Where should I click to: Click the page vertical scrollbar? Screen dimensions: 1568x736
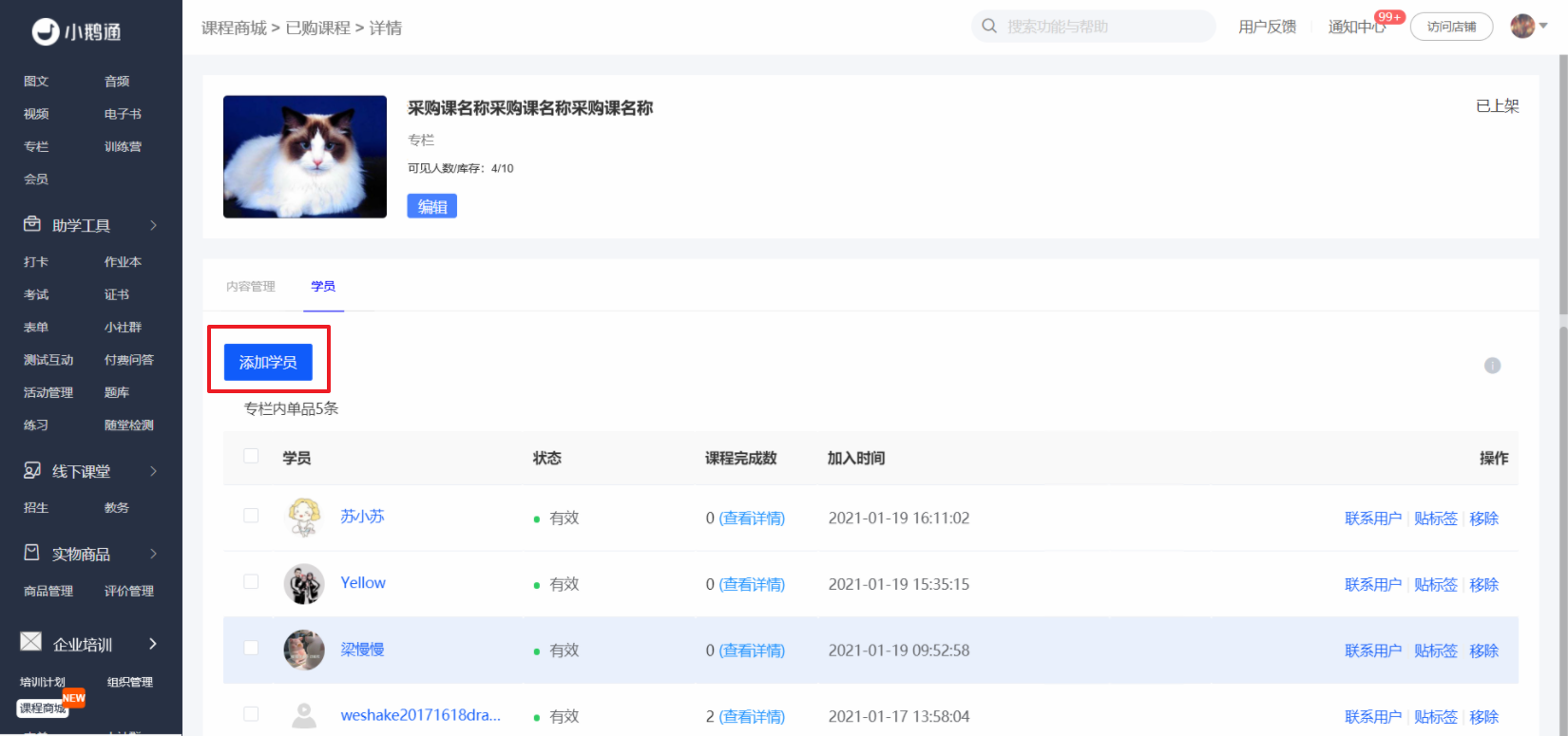point(1563,185)
